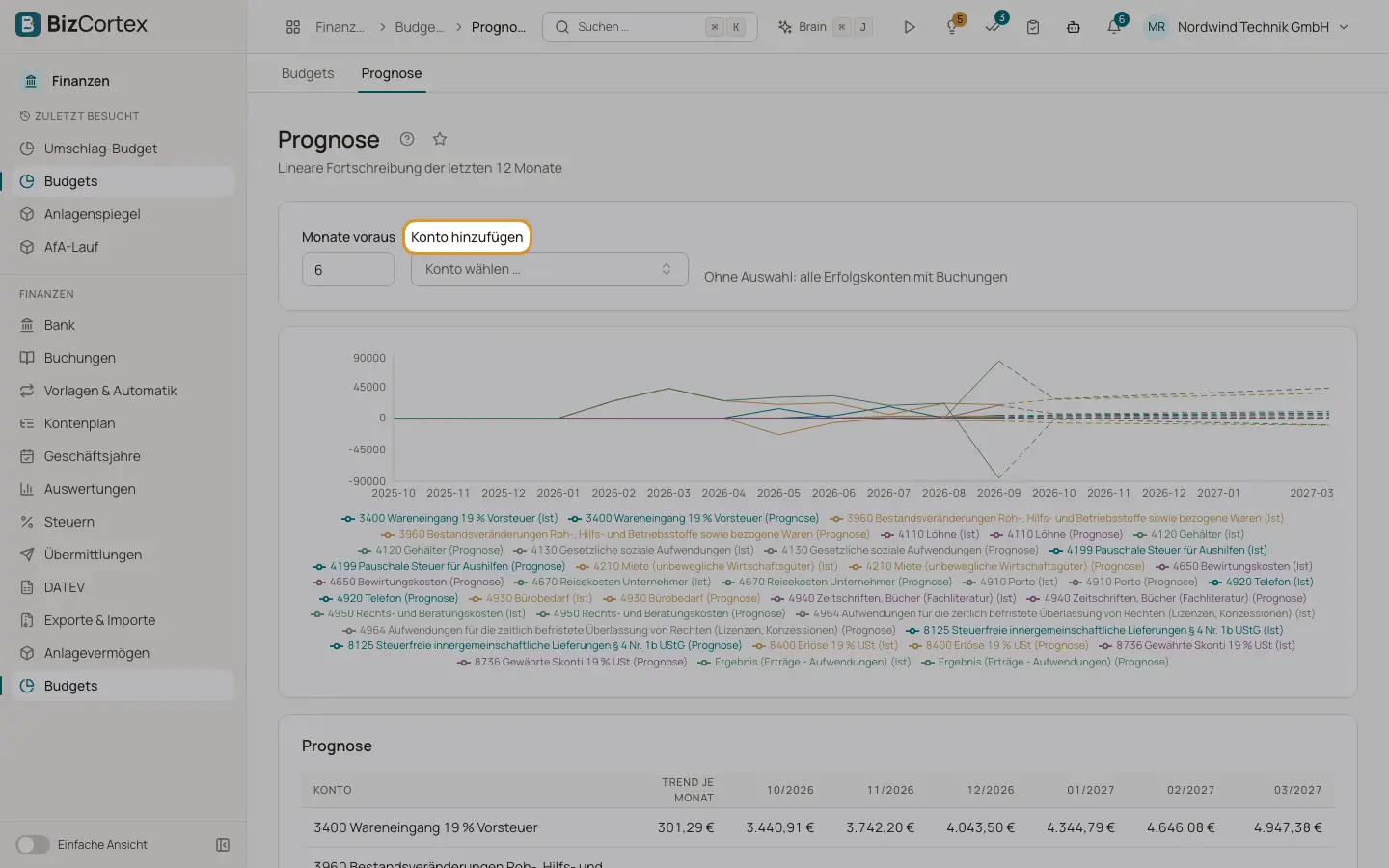Click the Suchen search field

(649, 27)
